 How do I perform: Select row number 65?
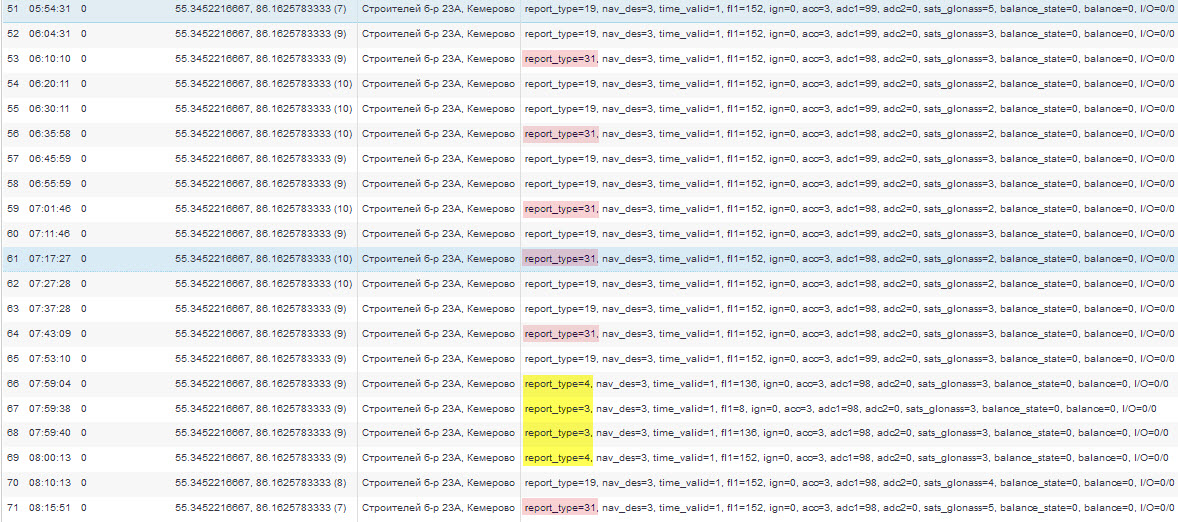[13, 358]
